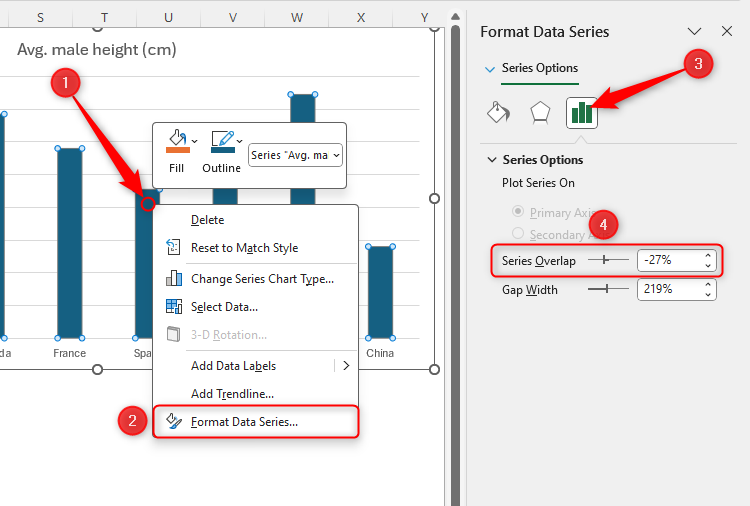750x506 pixels.
Task: Choose Format Data Series from context menu
Action: pyautogui.click(x=244, y=422)
